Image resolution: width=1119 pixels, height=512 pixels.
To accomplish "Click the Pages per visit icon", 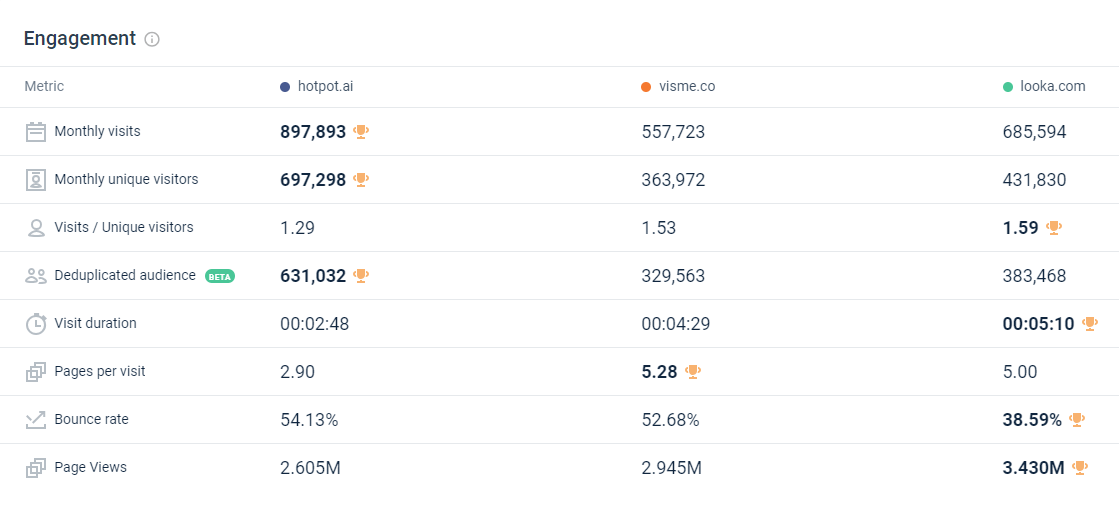I will coord(36,372).
